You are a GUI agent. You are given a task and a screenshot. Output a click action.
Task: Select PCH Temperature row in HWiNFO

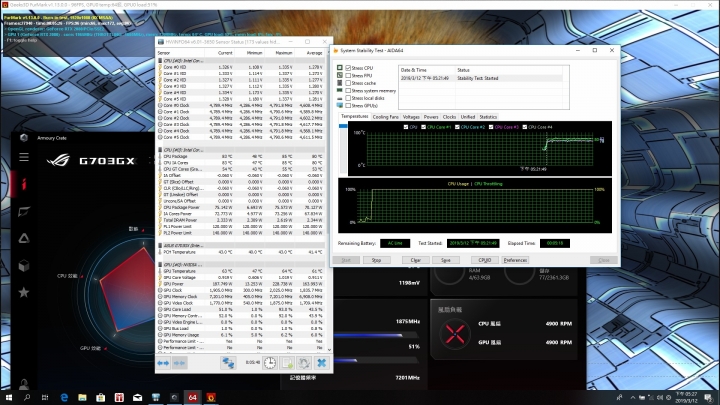[x=241, y=252]
